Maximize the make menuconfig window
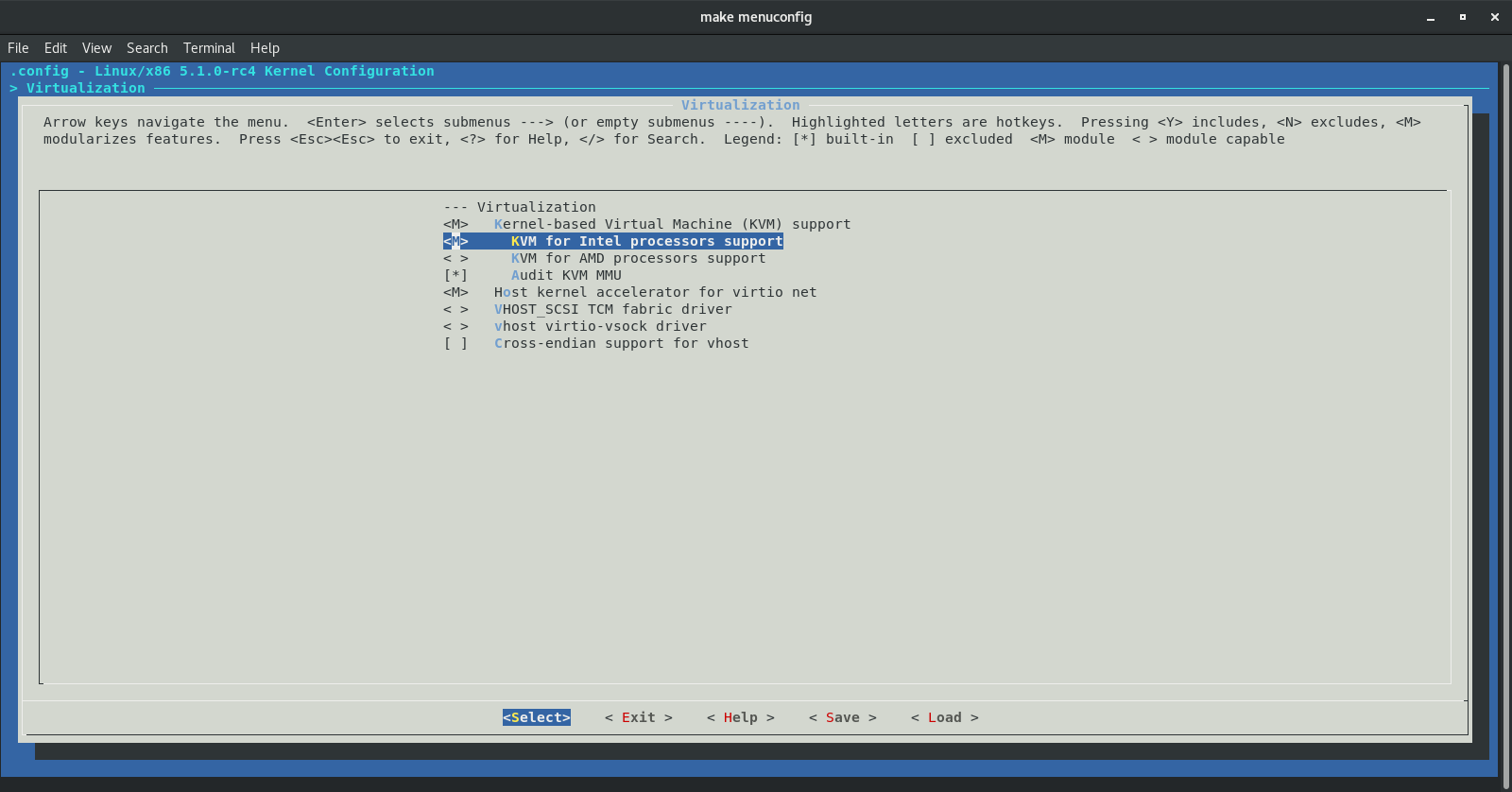The height and width of the screenshot is (792, 1512). click(1463, 17)
